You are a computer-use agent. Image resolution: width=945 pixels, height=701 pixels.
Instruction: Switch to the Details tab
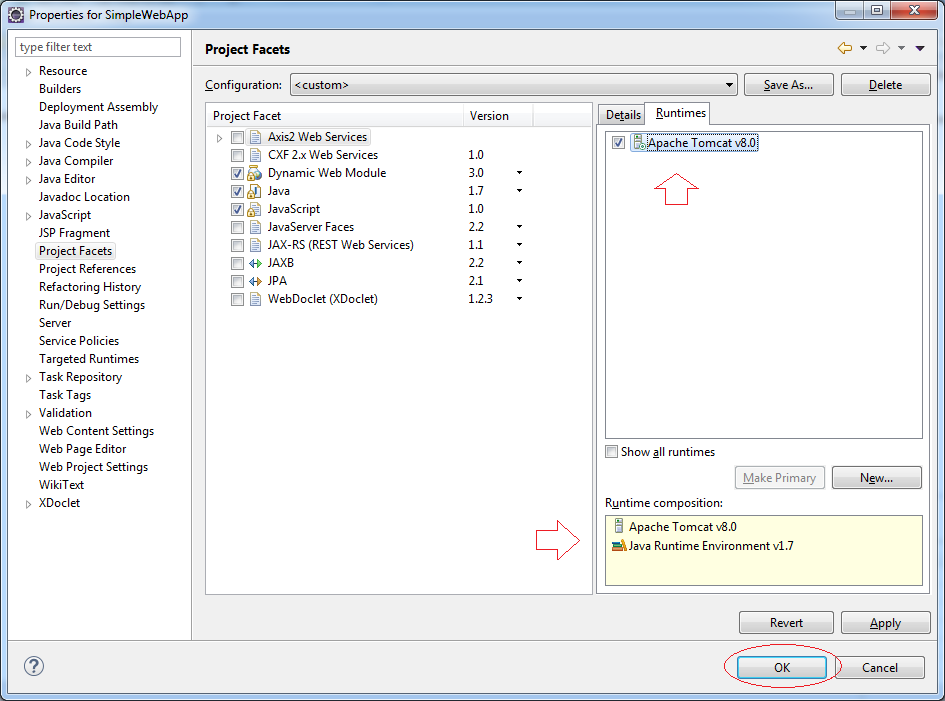[623, 115]
